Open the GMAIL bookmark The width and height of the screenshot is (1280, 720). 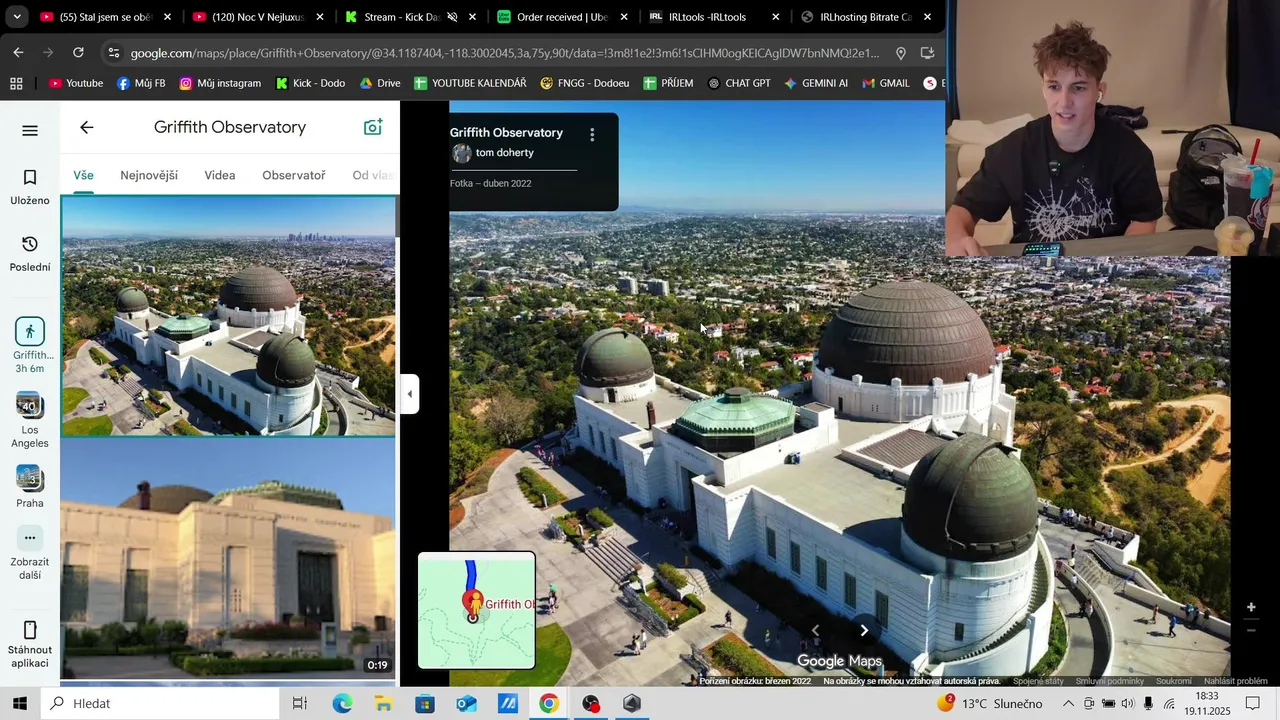886,83
